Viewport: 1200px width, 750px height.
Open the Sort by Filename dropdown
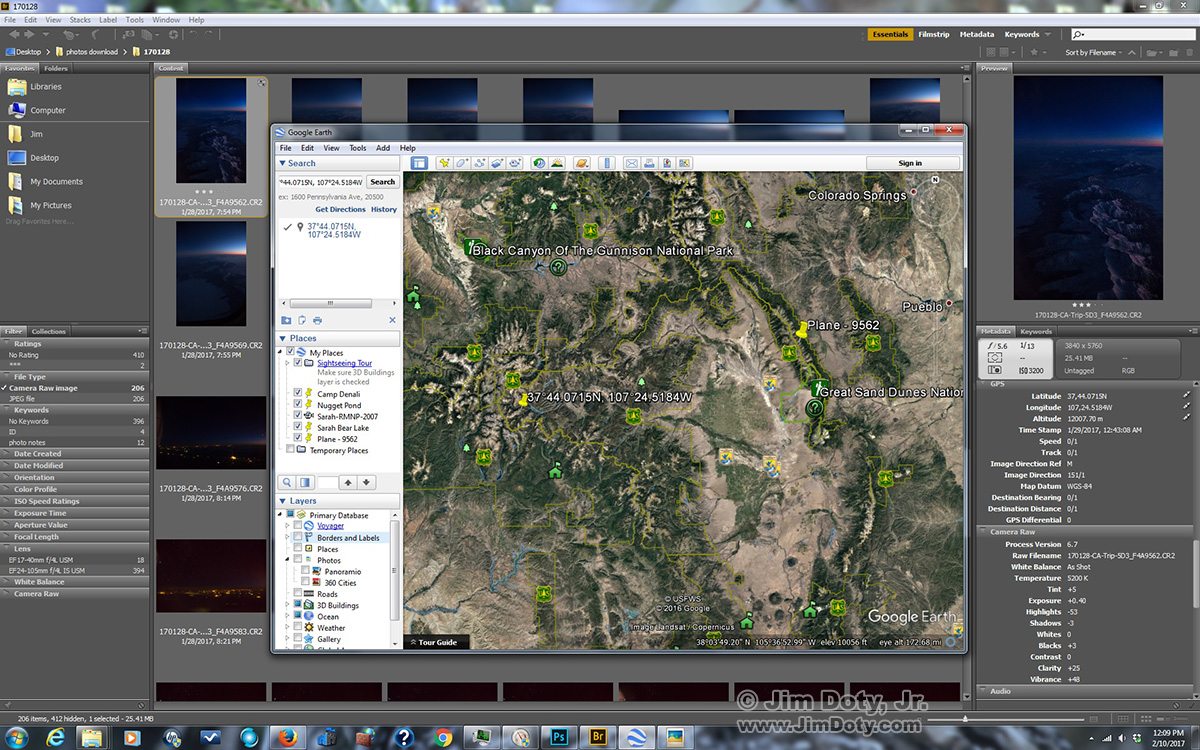tap(1095, 52)
